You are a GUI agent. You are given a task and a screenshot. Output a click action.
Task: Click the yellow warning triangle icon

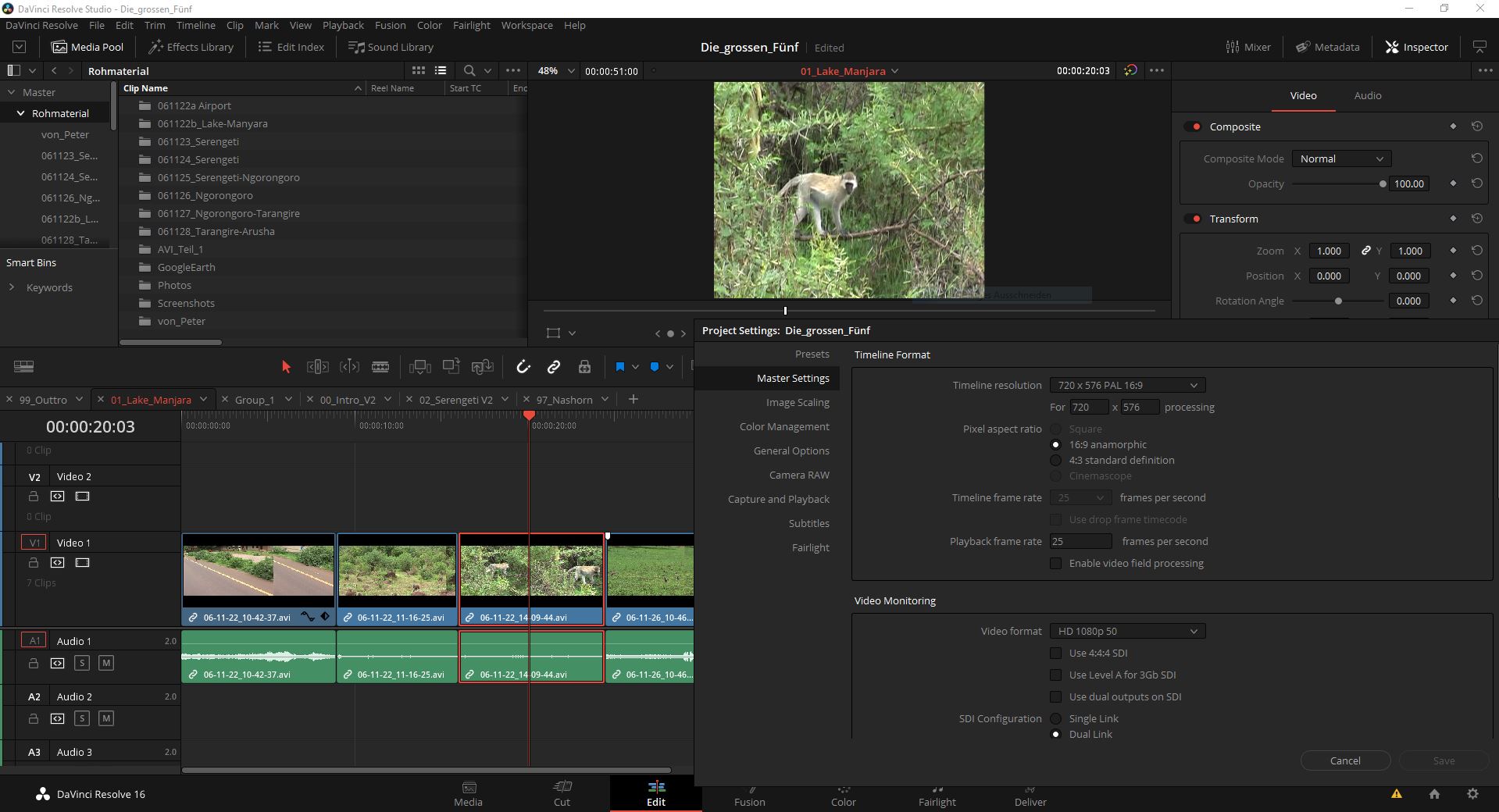pos(1397,794)
